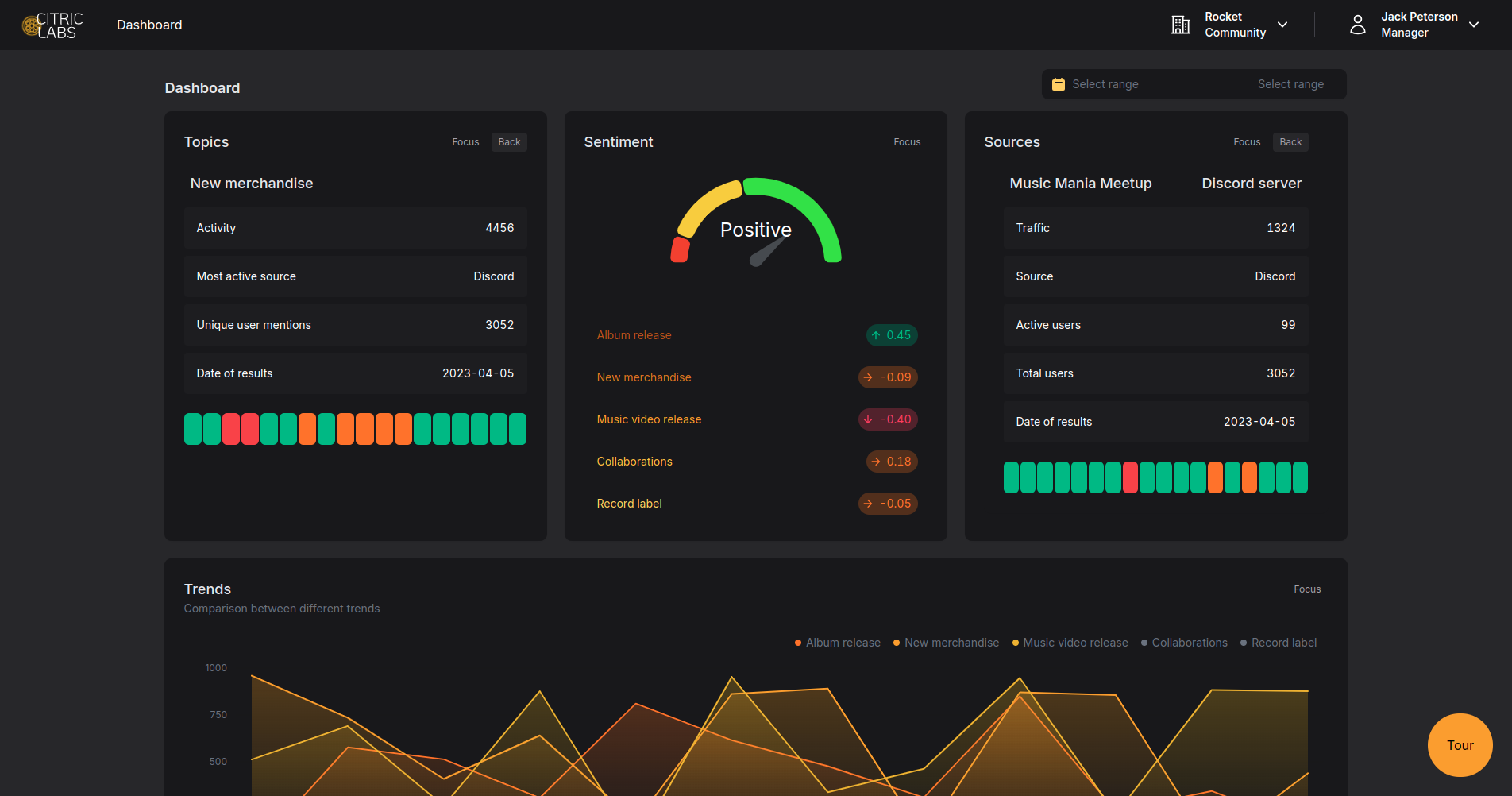Select the Discord server source tab
The height and width of the screenshot is (796, 1512).
coord(1251,184)
